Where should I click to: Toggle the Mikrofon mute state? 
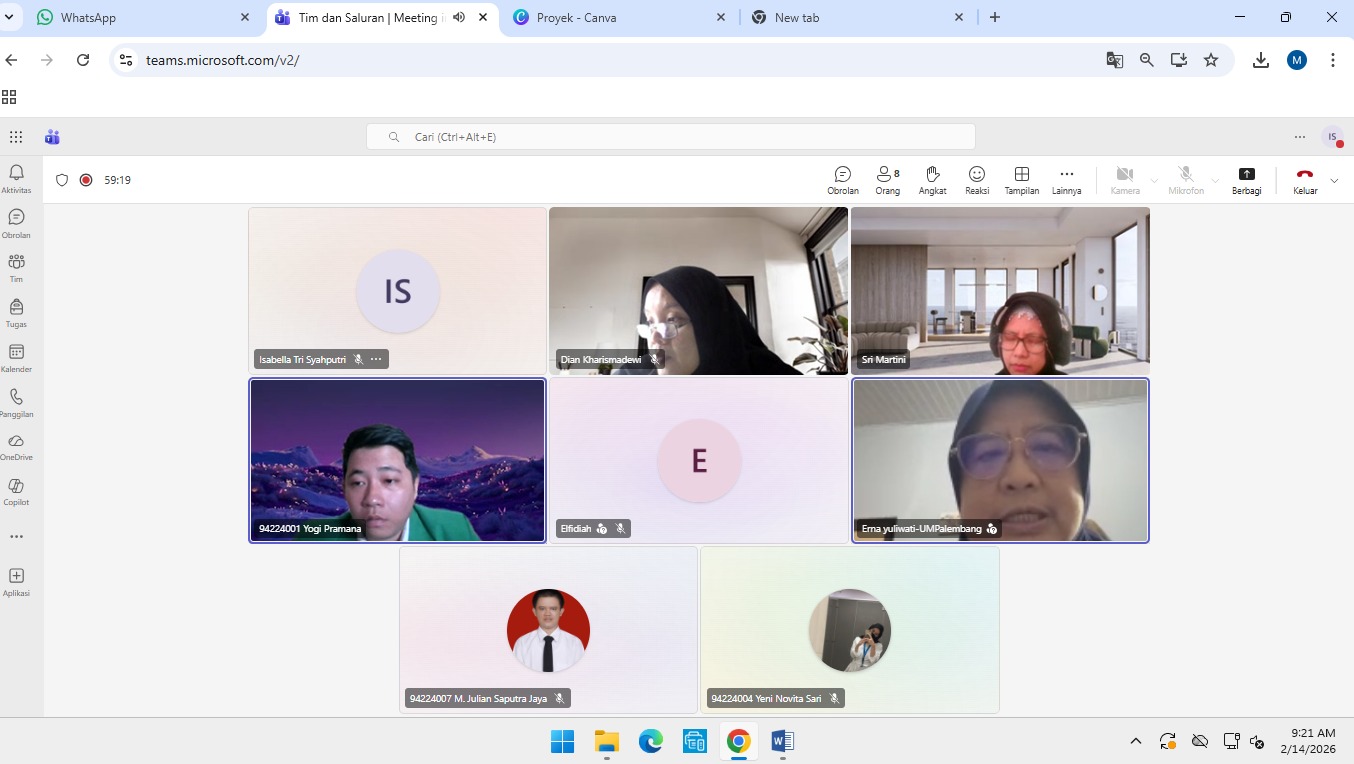coord(1185,180)
